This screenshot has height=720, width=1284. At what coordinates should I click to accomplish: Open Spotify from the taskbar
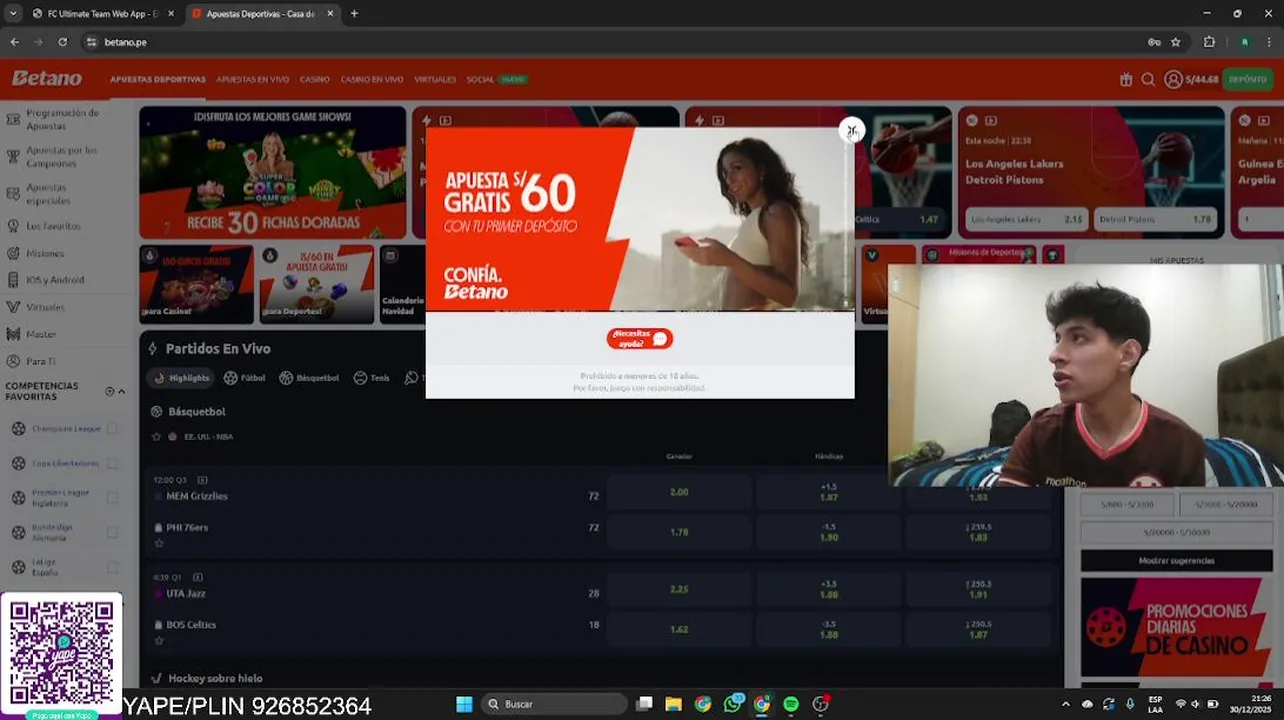click(791, 704)
